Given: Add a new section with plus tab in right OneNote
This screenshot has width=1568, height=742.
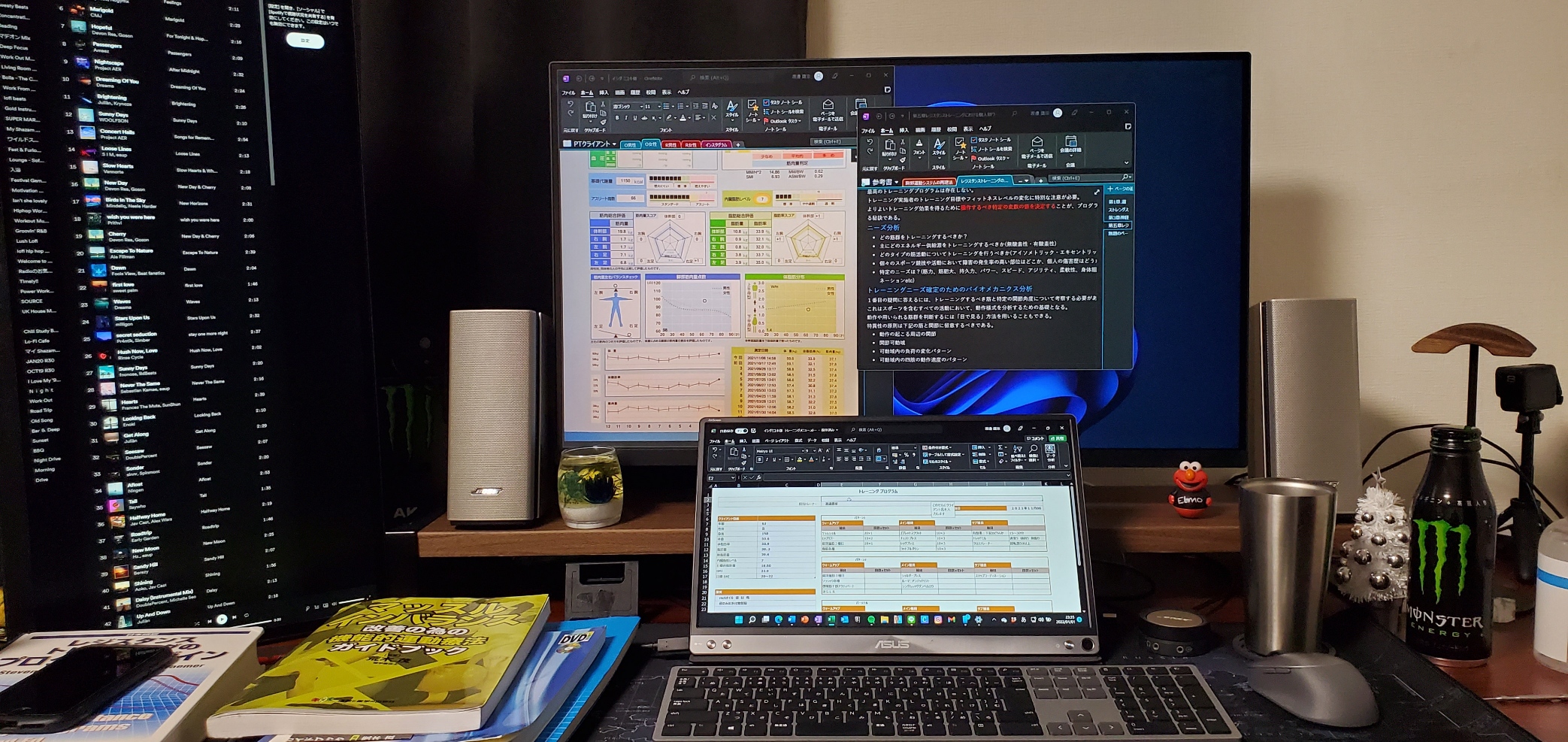Looking at the screenshot, I should pyautogui.click(x=1041, y=180).
